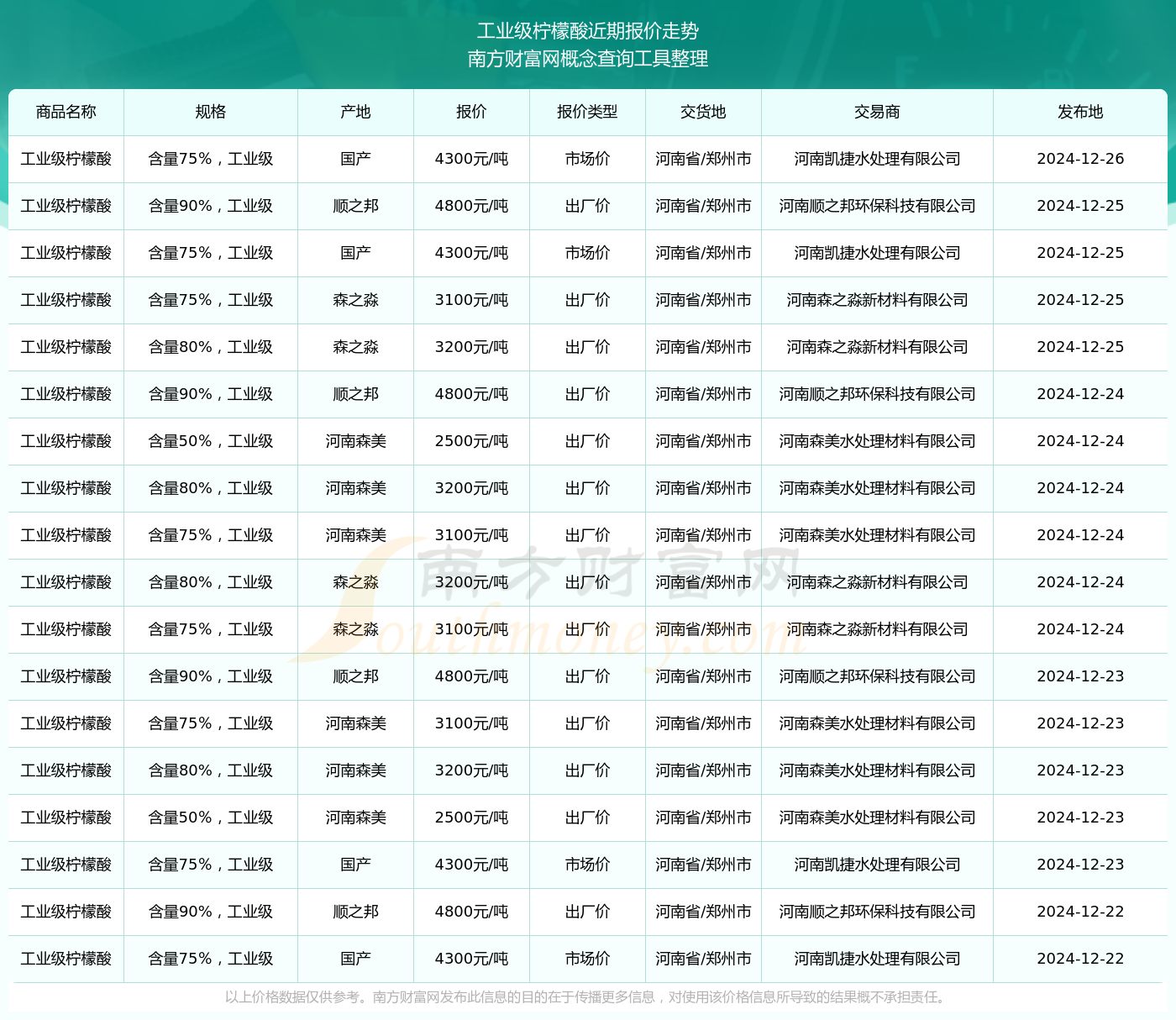
Task: Open 河南顺之邦环保科技有限公司 in the 2024-12-22 row
Action: point(877,912)
